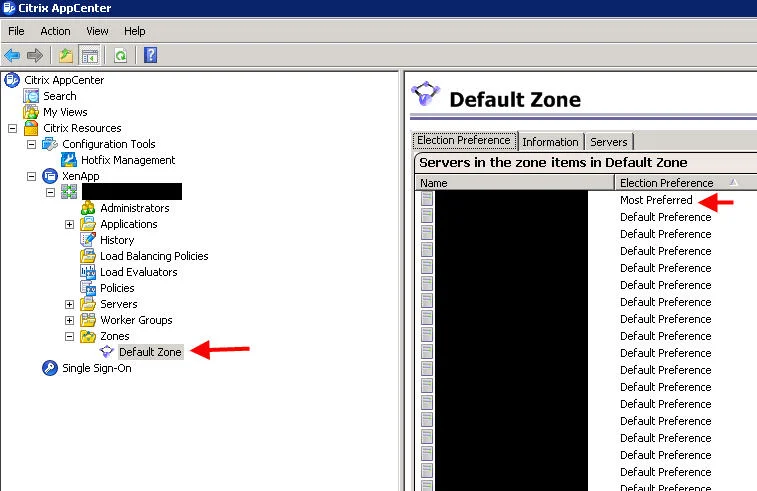Click the Administrators people icon
The width and height of the screenshot is (757, 491).
[x=88, y=208]
